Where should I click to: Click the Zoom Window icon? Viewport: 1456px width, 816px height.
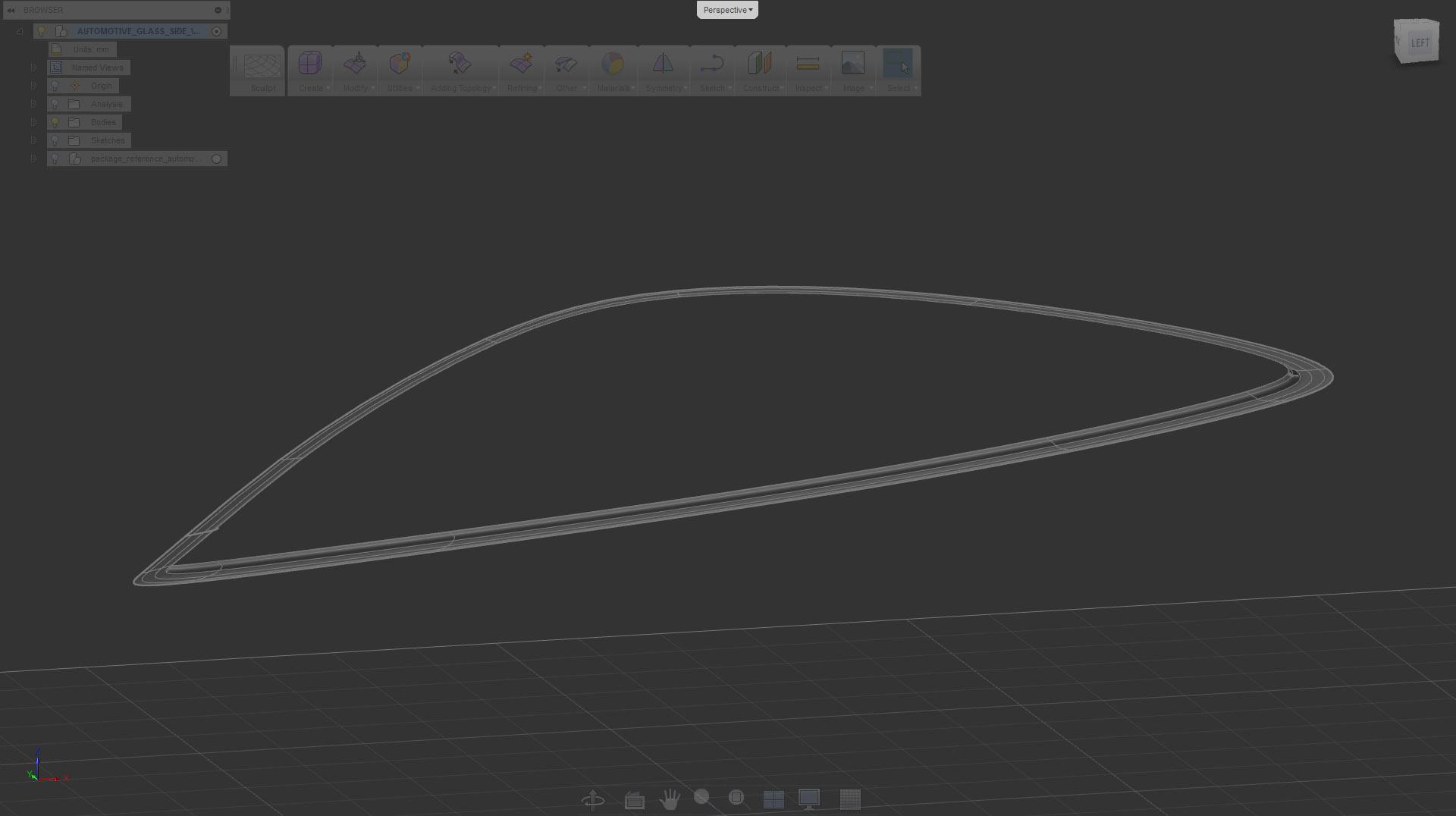click(736, 798)
